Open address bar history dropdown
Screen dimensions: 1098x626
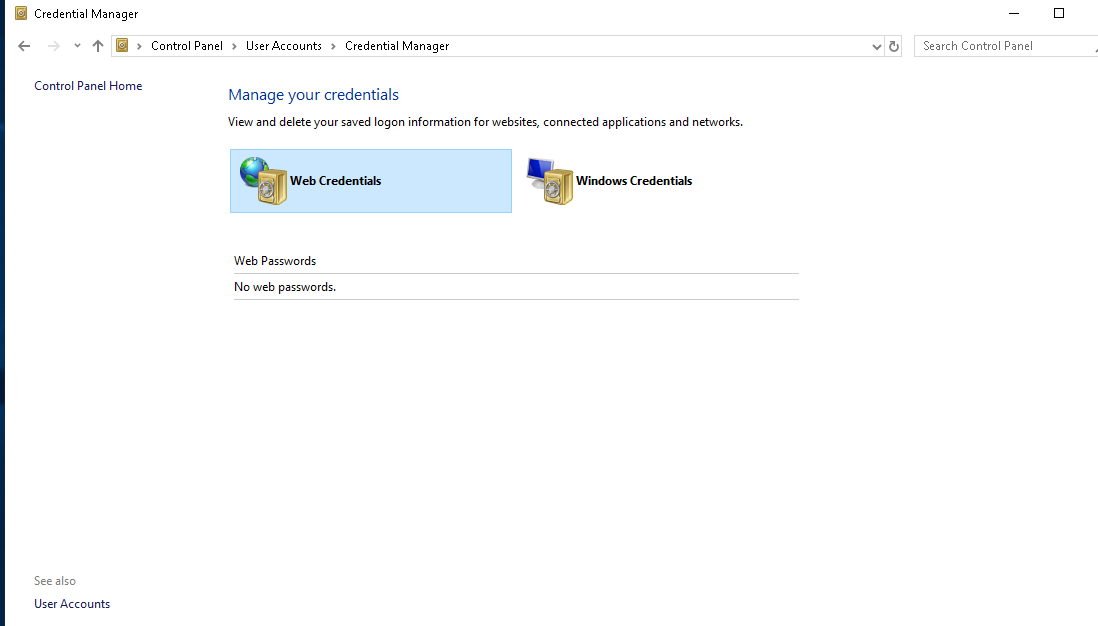coord(876,46)
